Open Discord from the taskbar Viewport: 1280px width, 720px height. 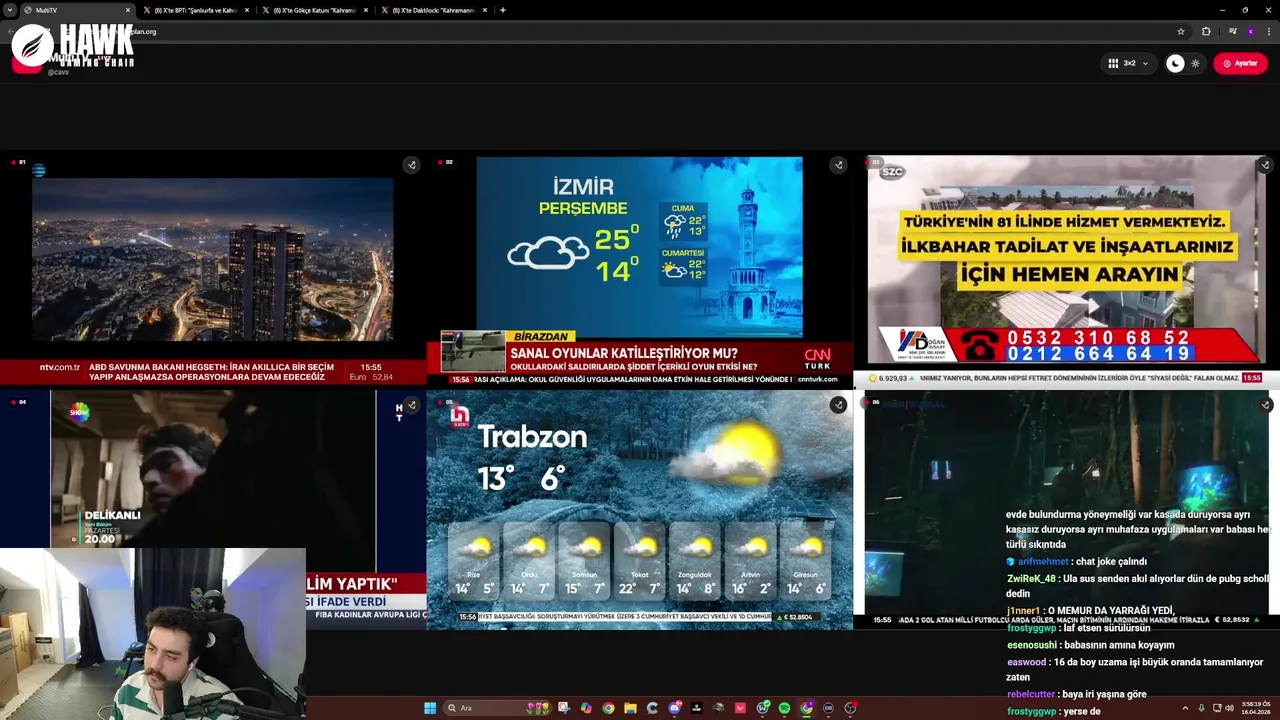pos(675,708)
